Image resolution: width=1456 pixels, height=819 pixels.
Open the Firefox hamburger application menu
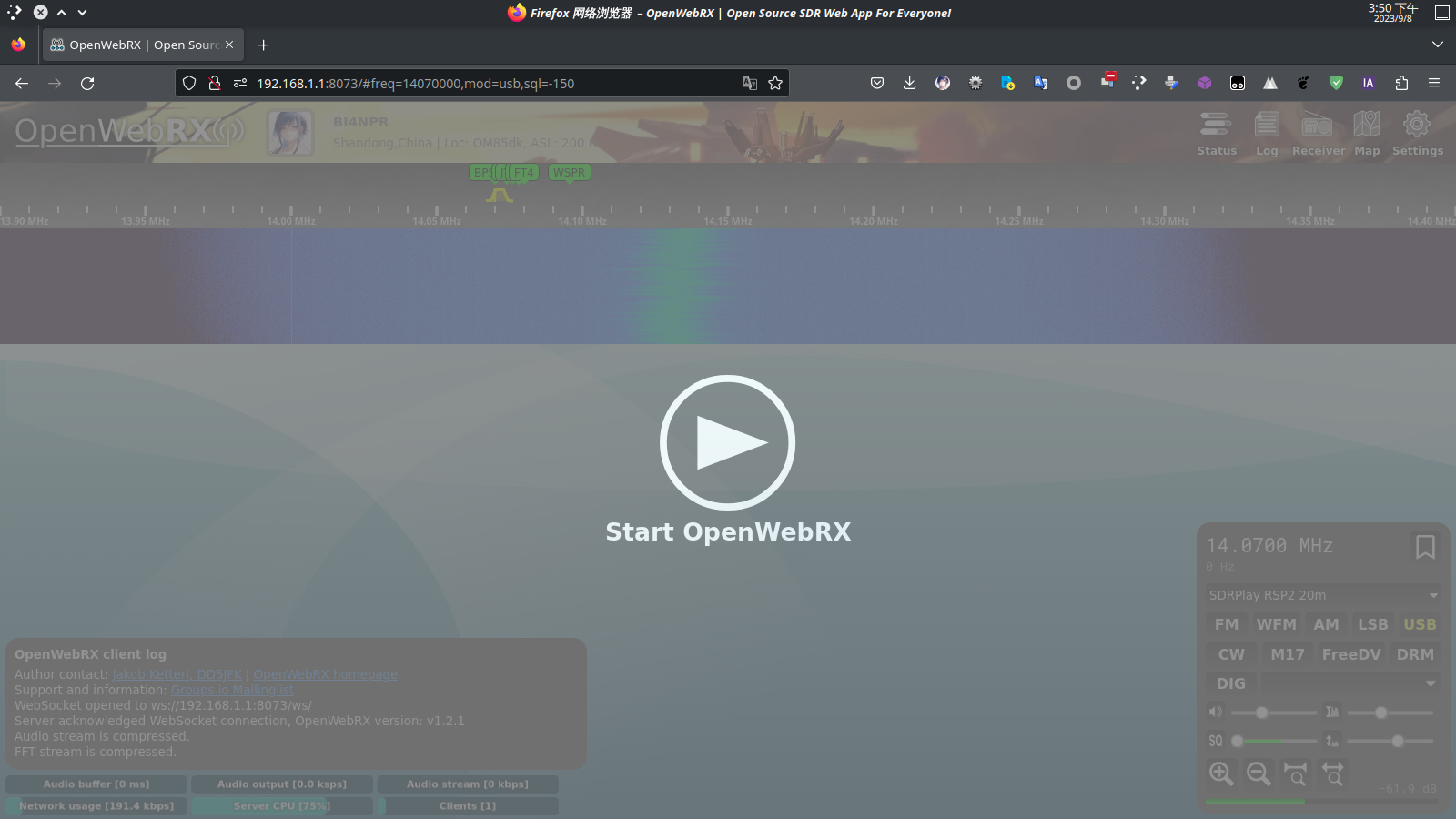click(1434, 83)
